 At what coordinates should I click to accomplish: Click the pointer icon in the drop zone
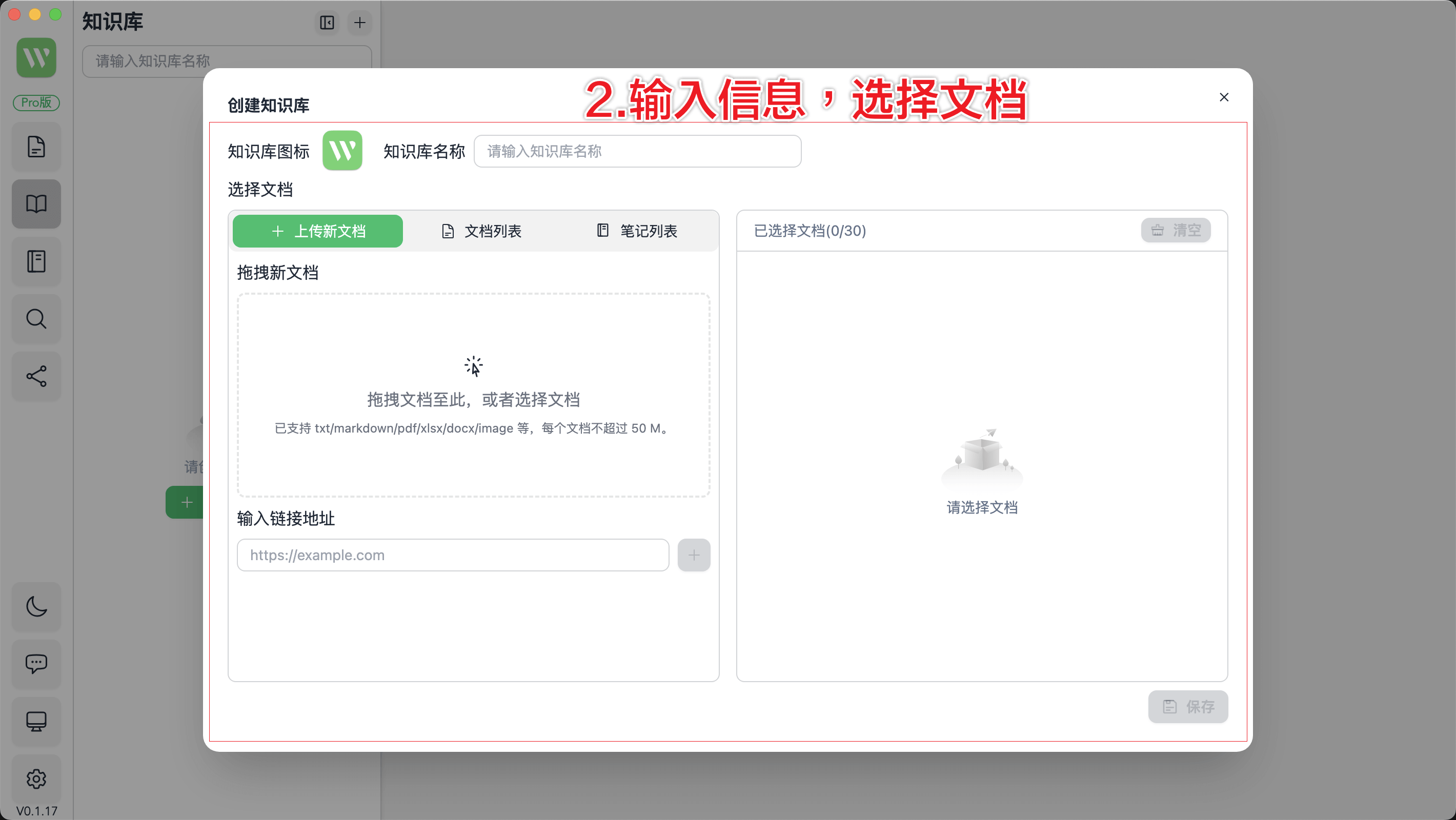click(474, 366)
